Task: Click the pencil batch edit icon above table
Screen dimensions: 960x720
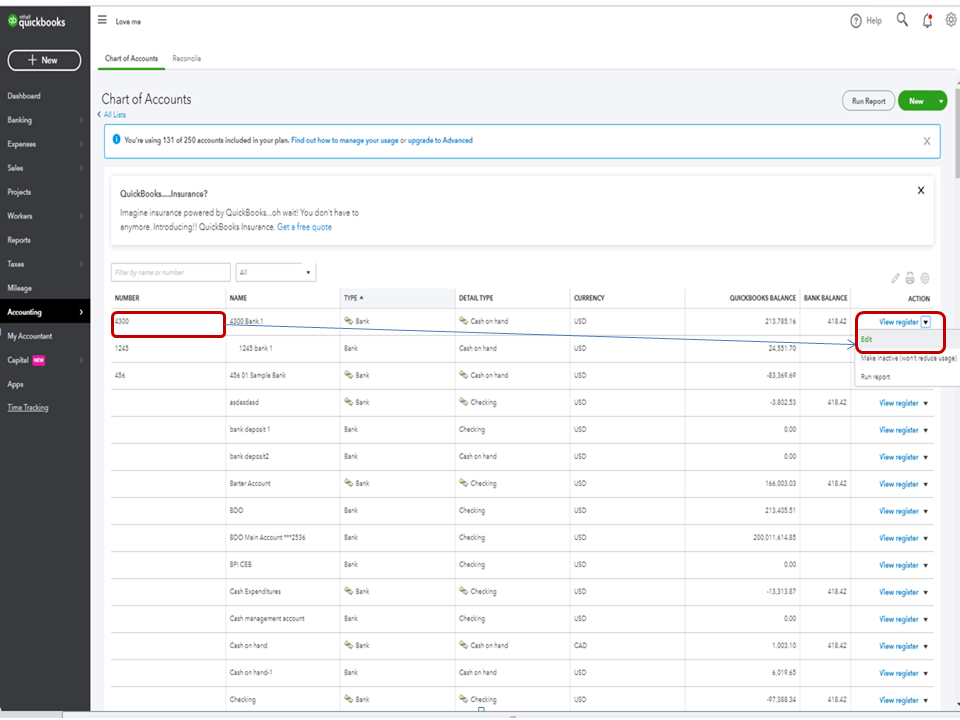Action: coord(895,278)
